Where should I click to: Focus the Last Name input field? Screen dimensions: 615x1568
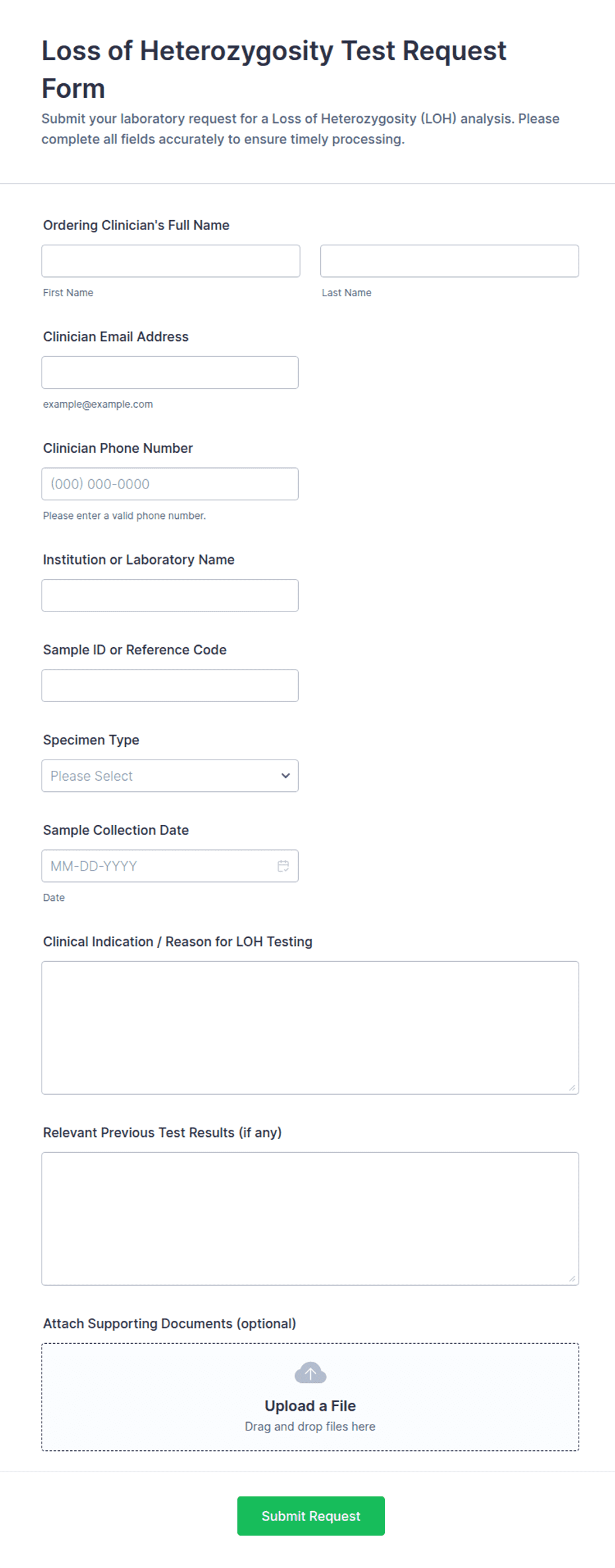pos(450,261)
